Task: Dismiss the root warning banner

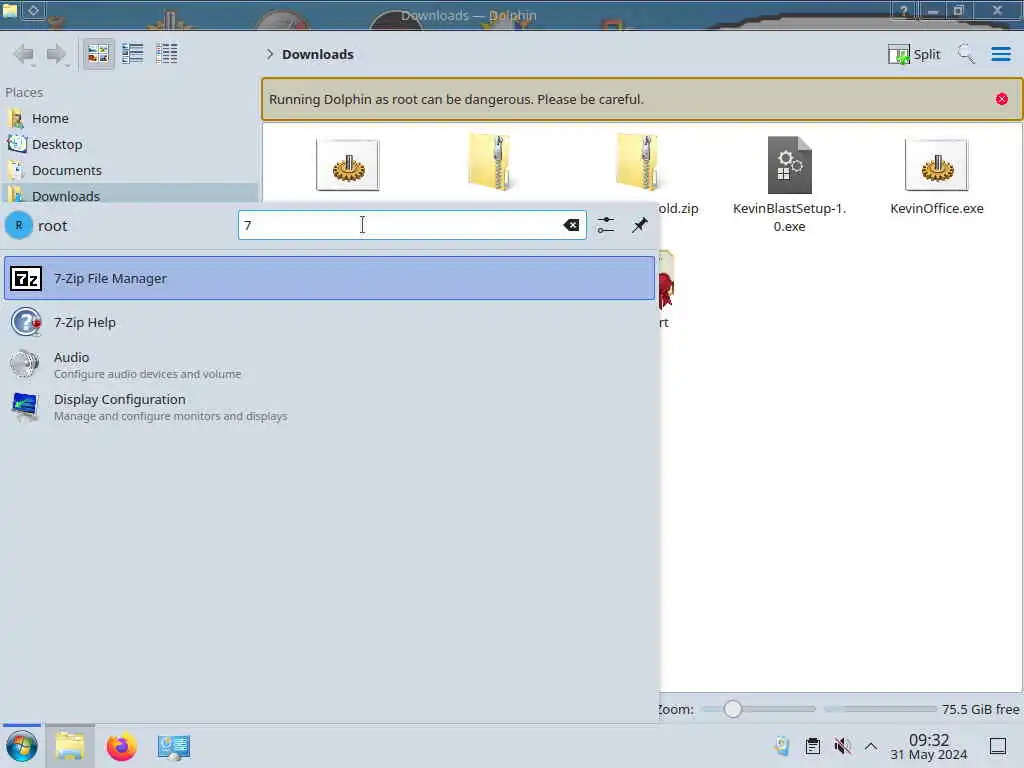Action: pyautogui.click(x=1001, y=99)
